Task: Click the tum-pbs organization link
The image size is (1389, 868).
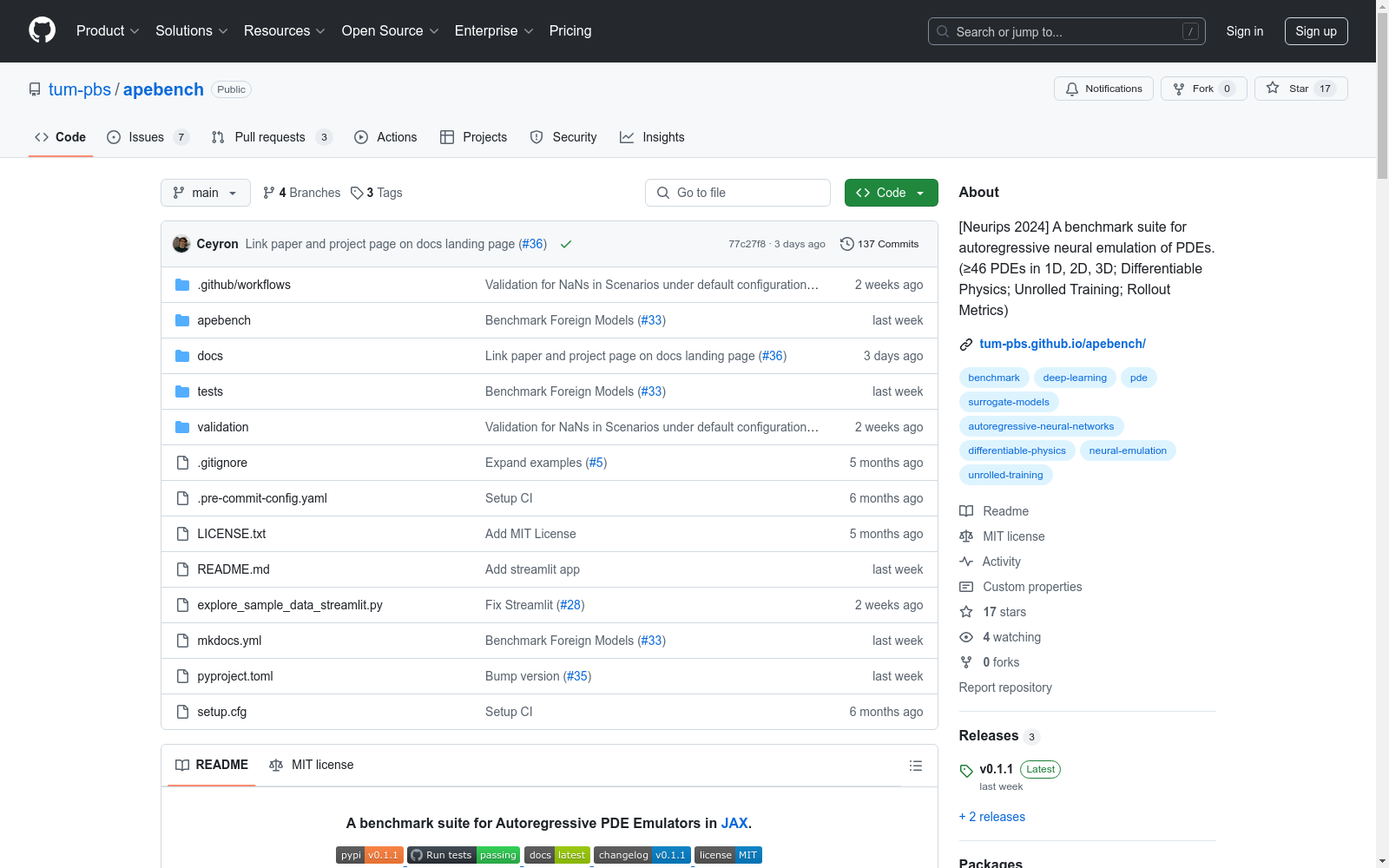Action: tap(80, 89)
